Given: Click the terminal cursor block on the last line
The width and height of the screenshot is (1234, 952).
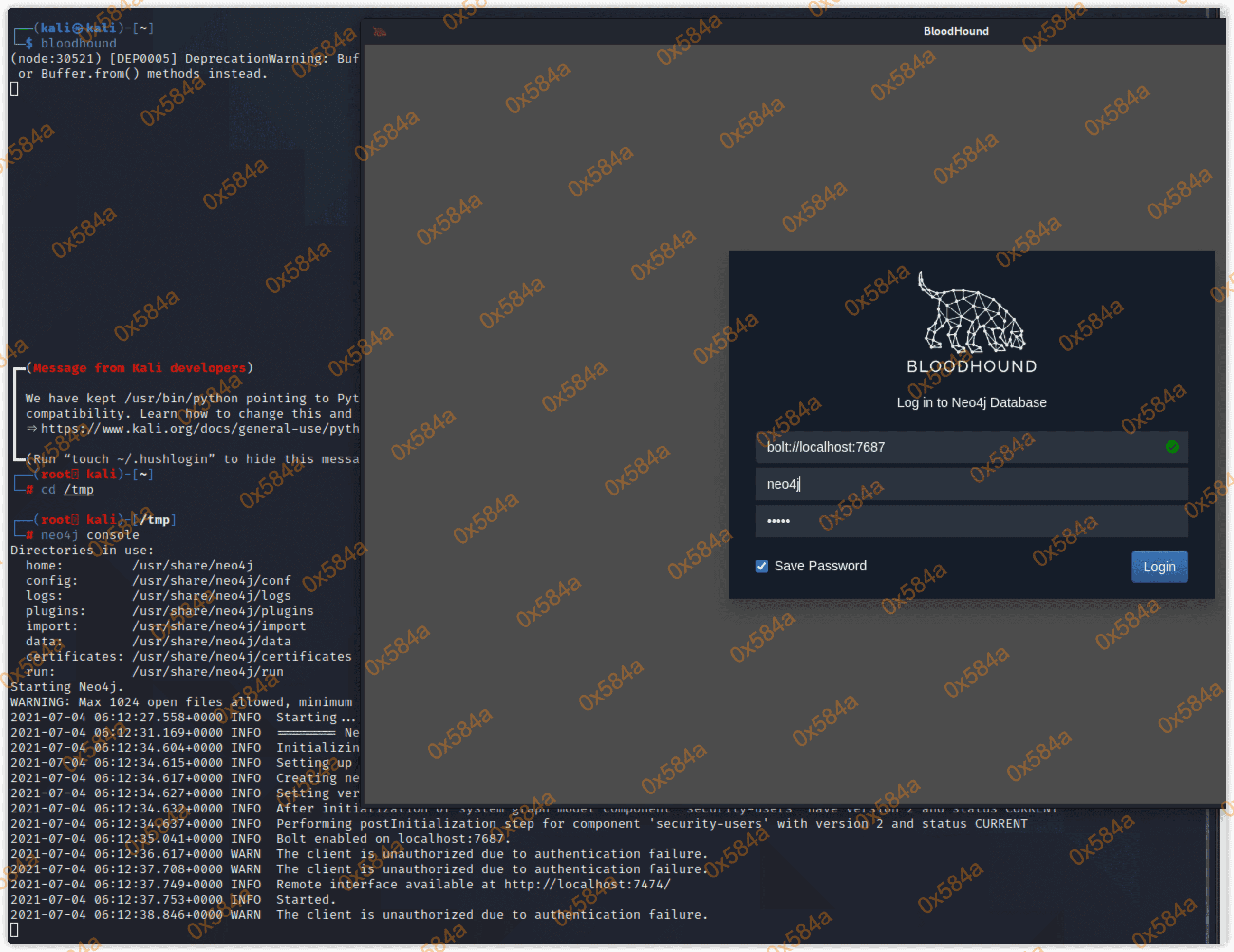Looking at the screenshot, I should (15, 929).
